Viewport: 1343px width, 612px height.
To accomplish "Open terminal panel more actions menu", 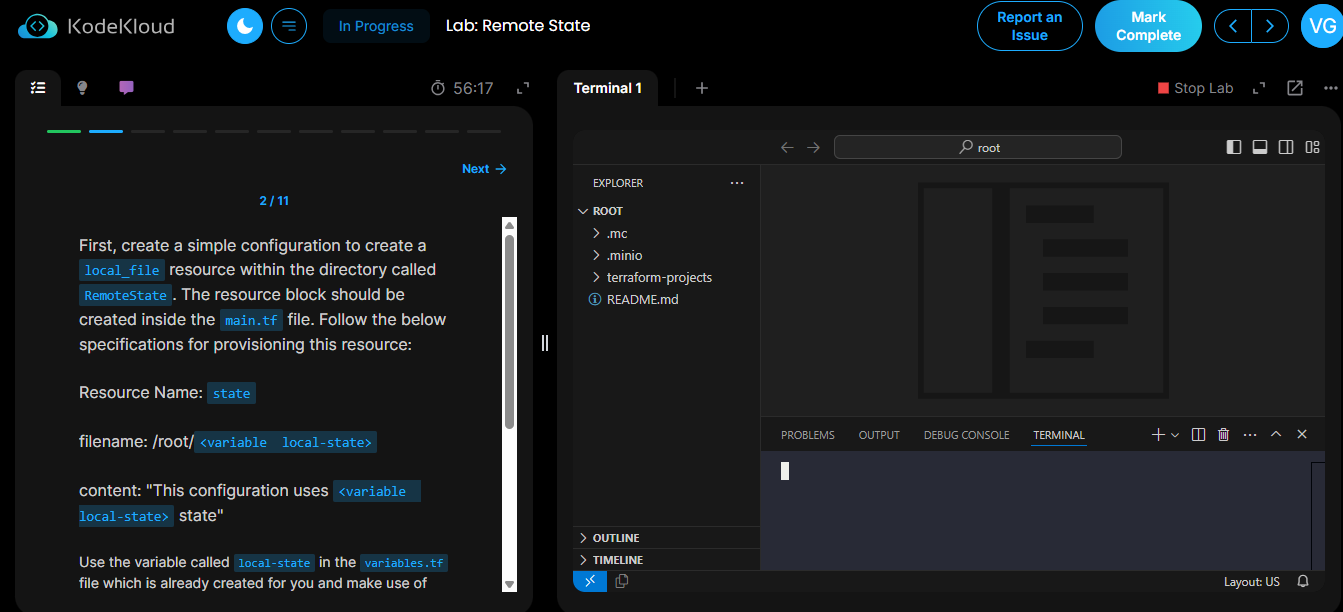I will point(1249,435).
